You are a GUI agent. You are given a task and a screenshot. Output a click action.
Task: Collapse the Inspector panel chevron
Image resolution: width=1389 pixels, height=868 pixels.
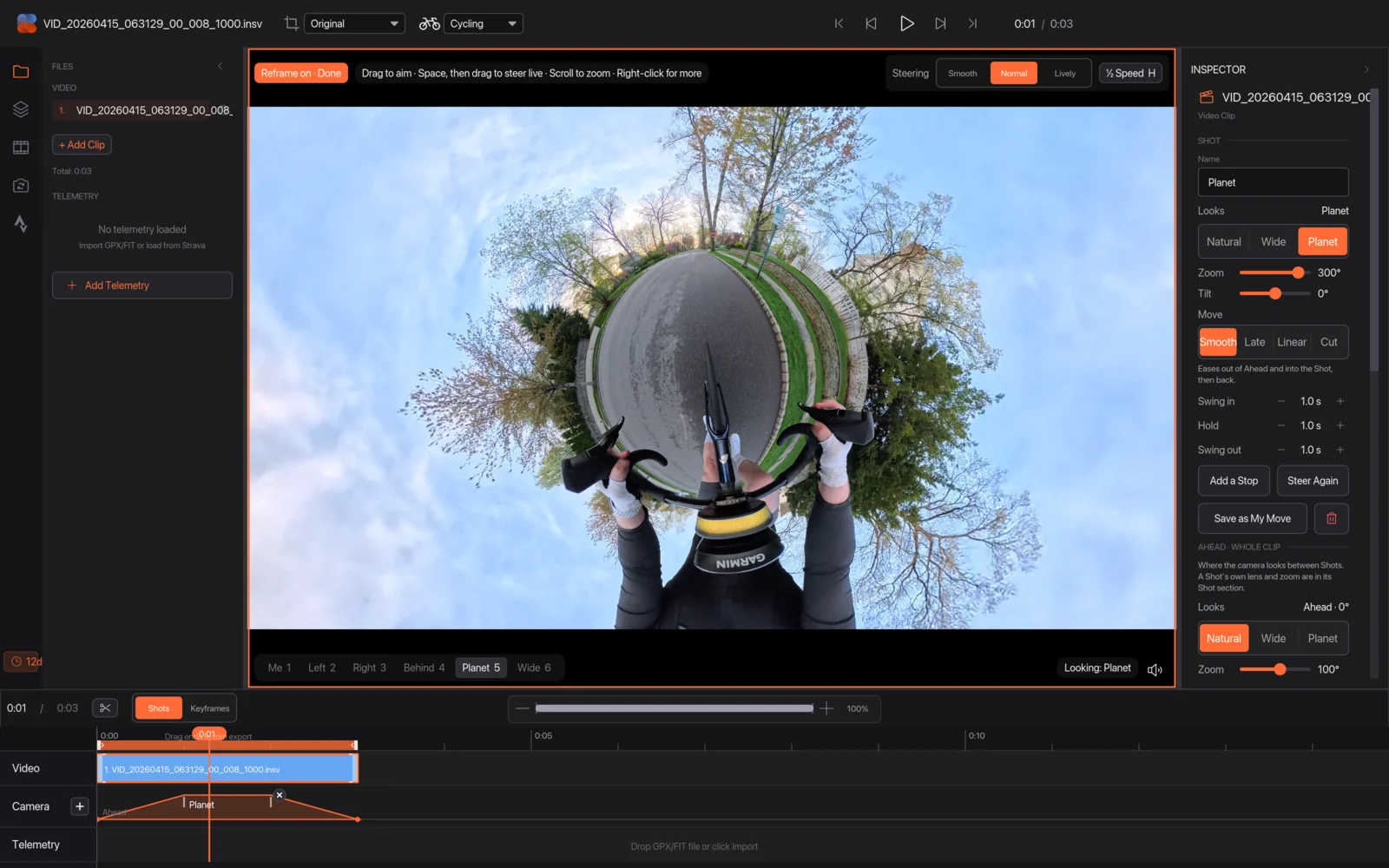[1366, 69]
